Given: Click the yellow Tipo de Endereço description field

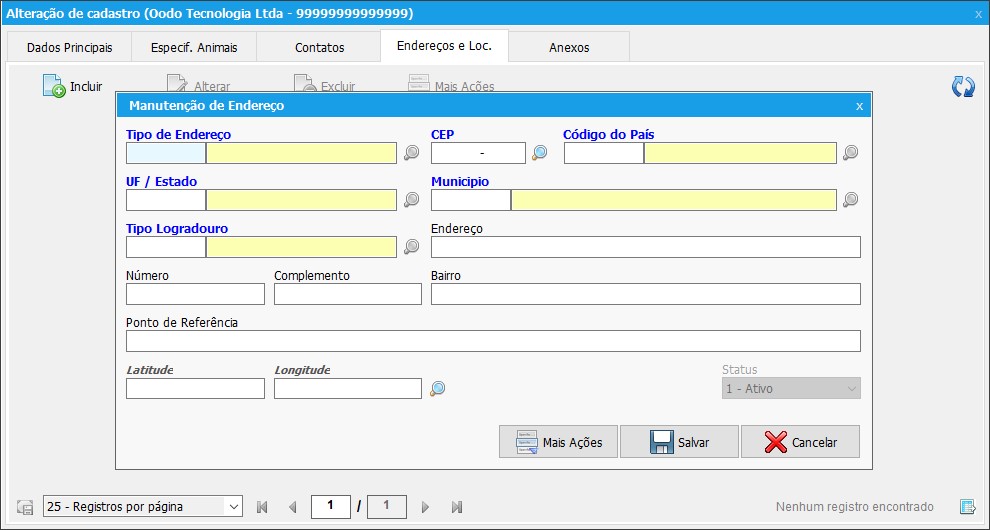Looking at the screenshot, I should point(302,153).
